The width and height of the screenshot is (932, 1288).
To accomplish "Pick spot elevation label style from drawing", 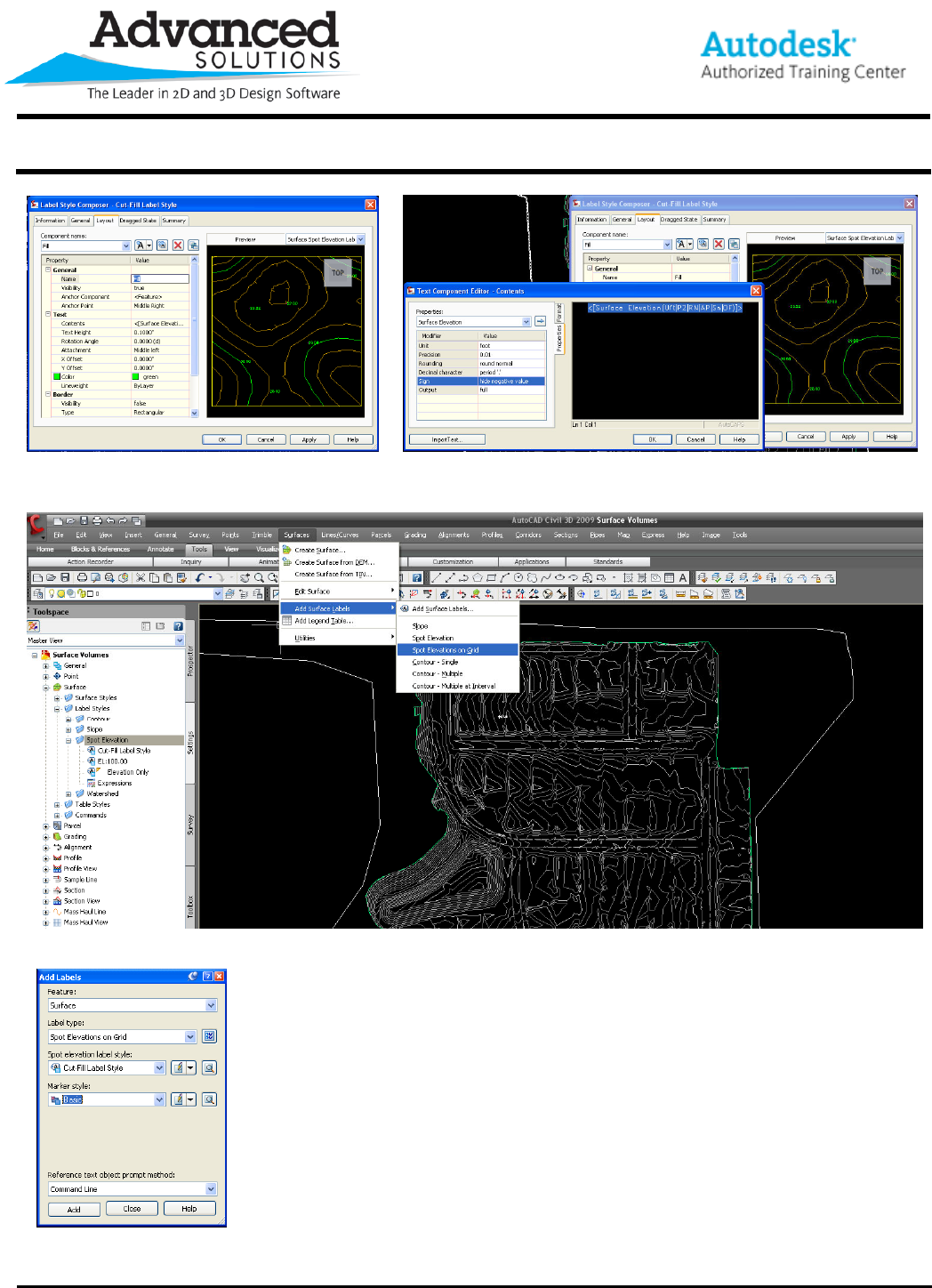I will [x=210, y=1067].
